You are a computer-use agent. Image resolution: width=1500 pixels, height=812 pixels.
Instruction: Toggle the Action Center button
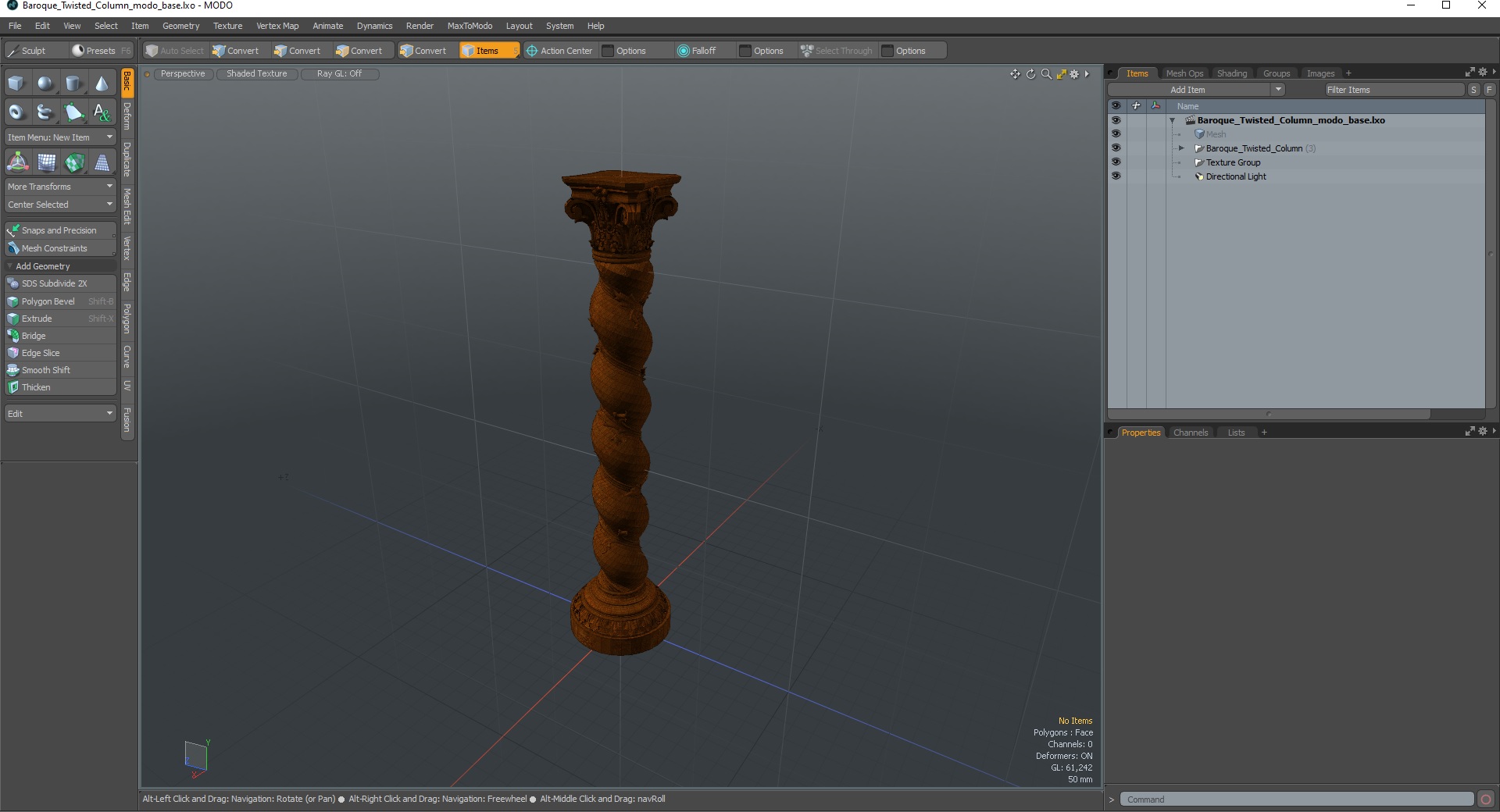[559, 51]
